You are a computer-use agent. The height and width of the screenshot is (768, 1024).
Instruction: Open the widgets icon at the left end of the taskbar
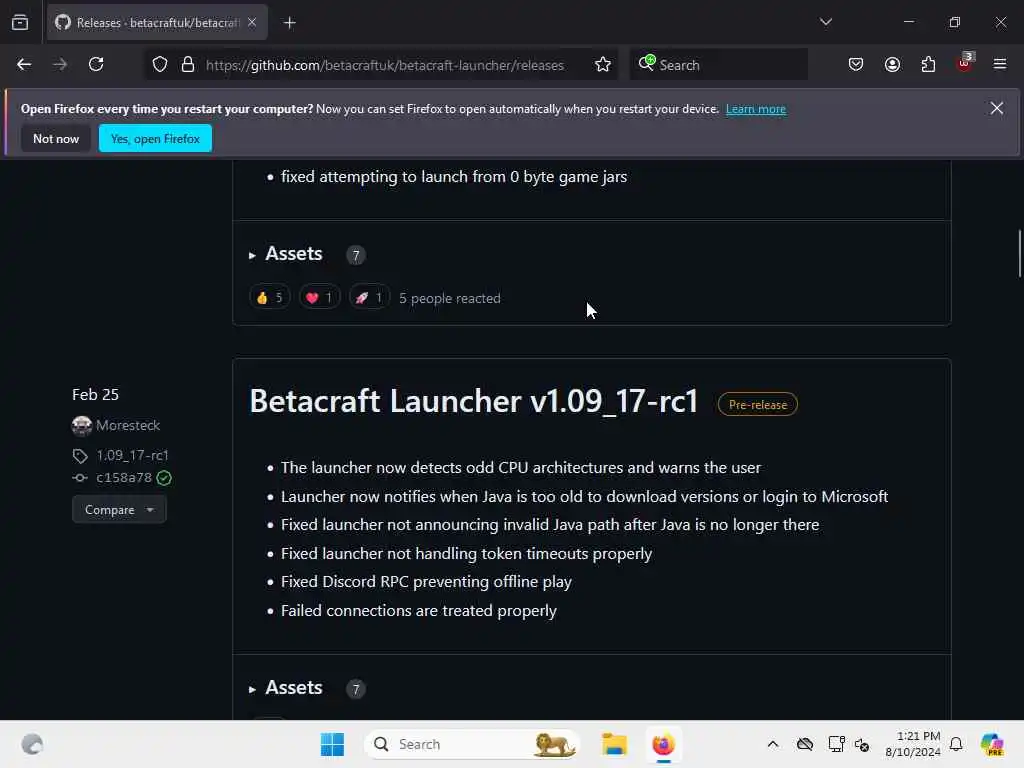32,744
